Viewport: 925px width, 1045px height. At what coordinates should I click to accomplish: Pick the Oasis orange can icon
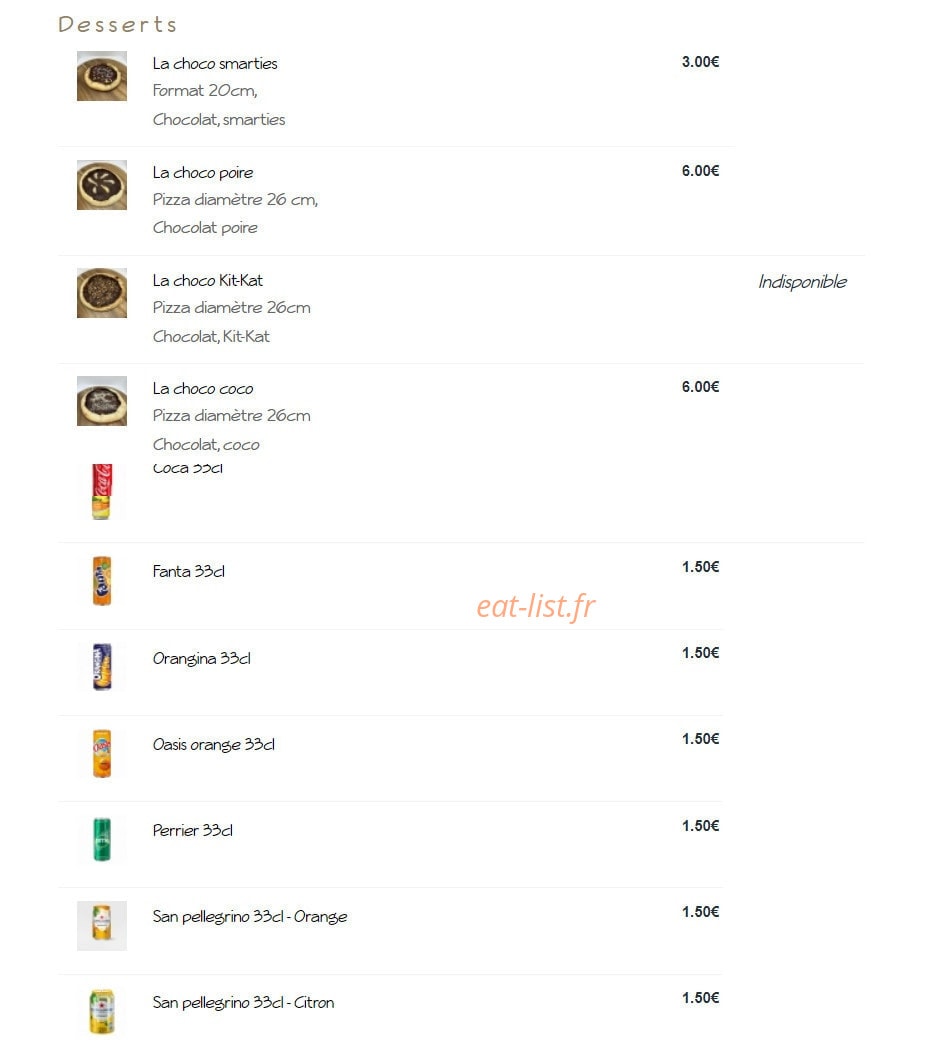pos(101,753)
